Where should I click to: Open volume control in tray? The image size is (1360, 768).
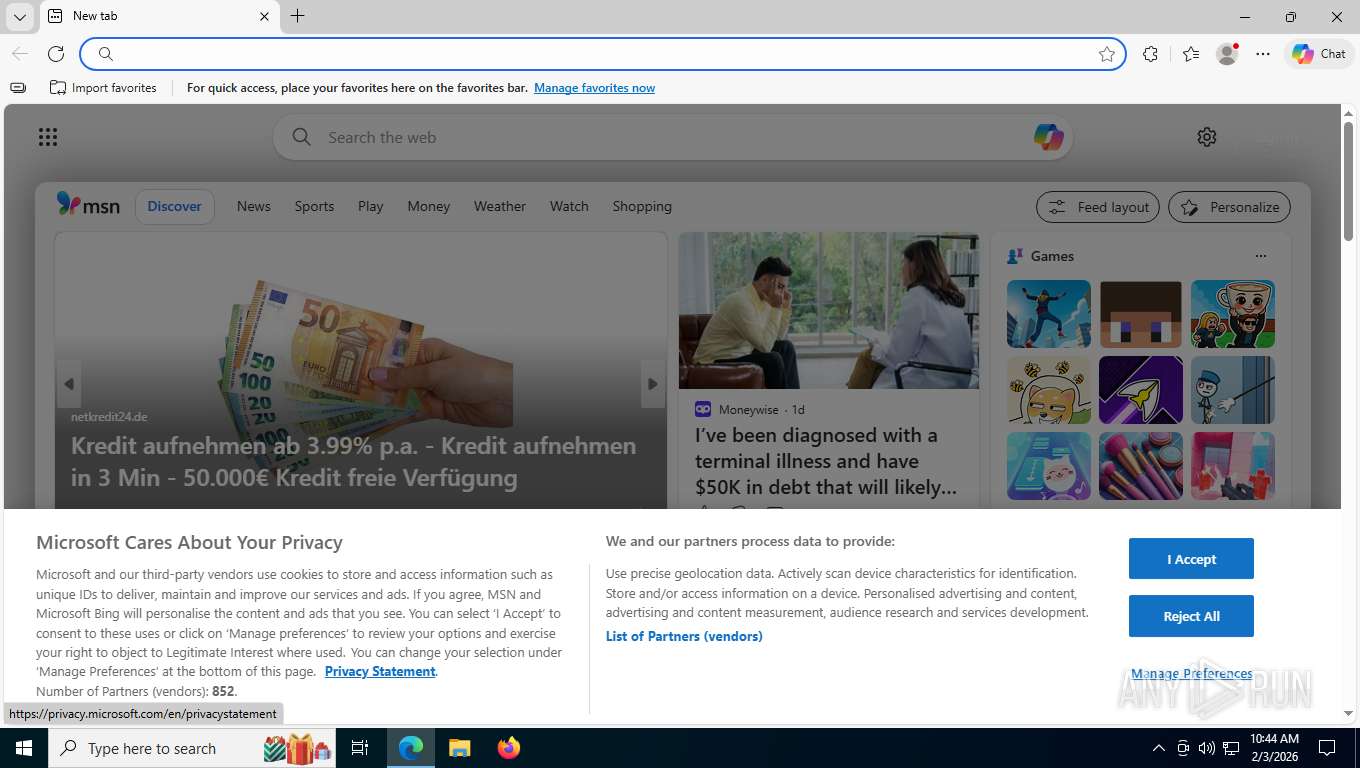click(1207, 748)
